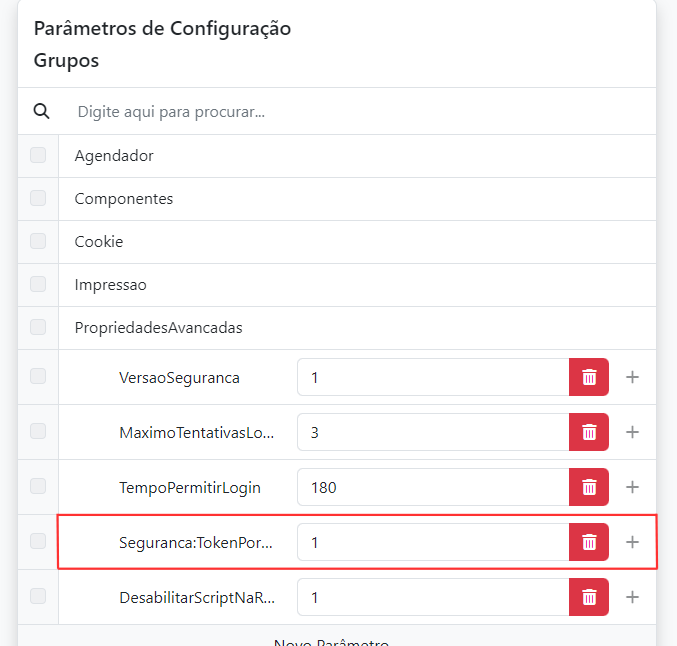Image resolution: width=677 pixels, height=646 pixels.
Task: Edit the MaximoTentativasLo... value field
Action: 433,432
